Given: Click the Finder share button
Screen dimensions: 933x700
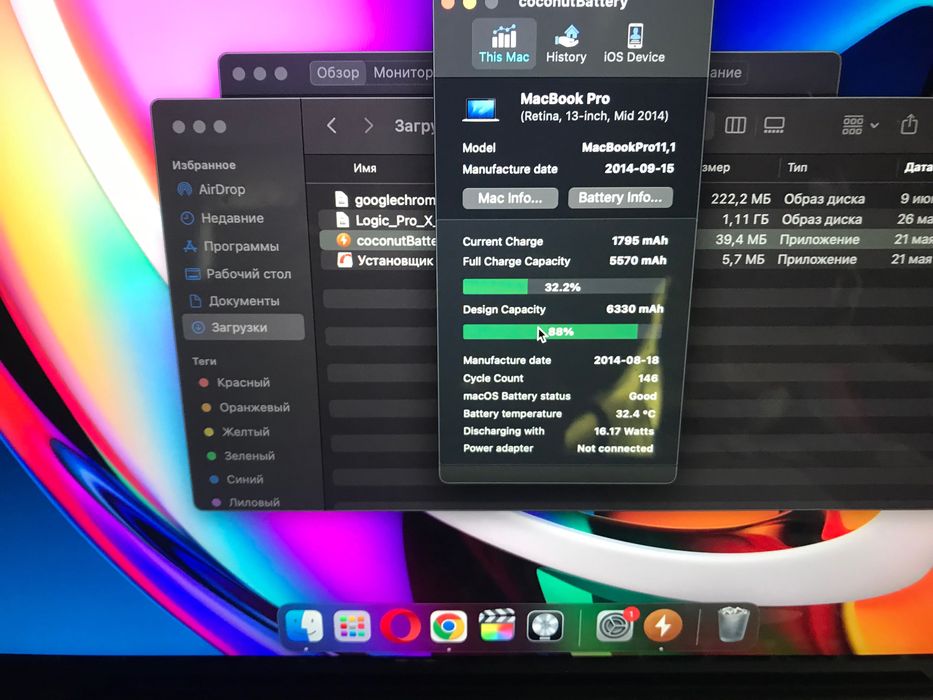Looking at the screenshot, I should 909,124.
